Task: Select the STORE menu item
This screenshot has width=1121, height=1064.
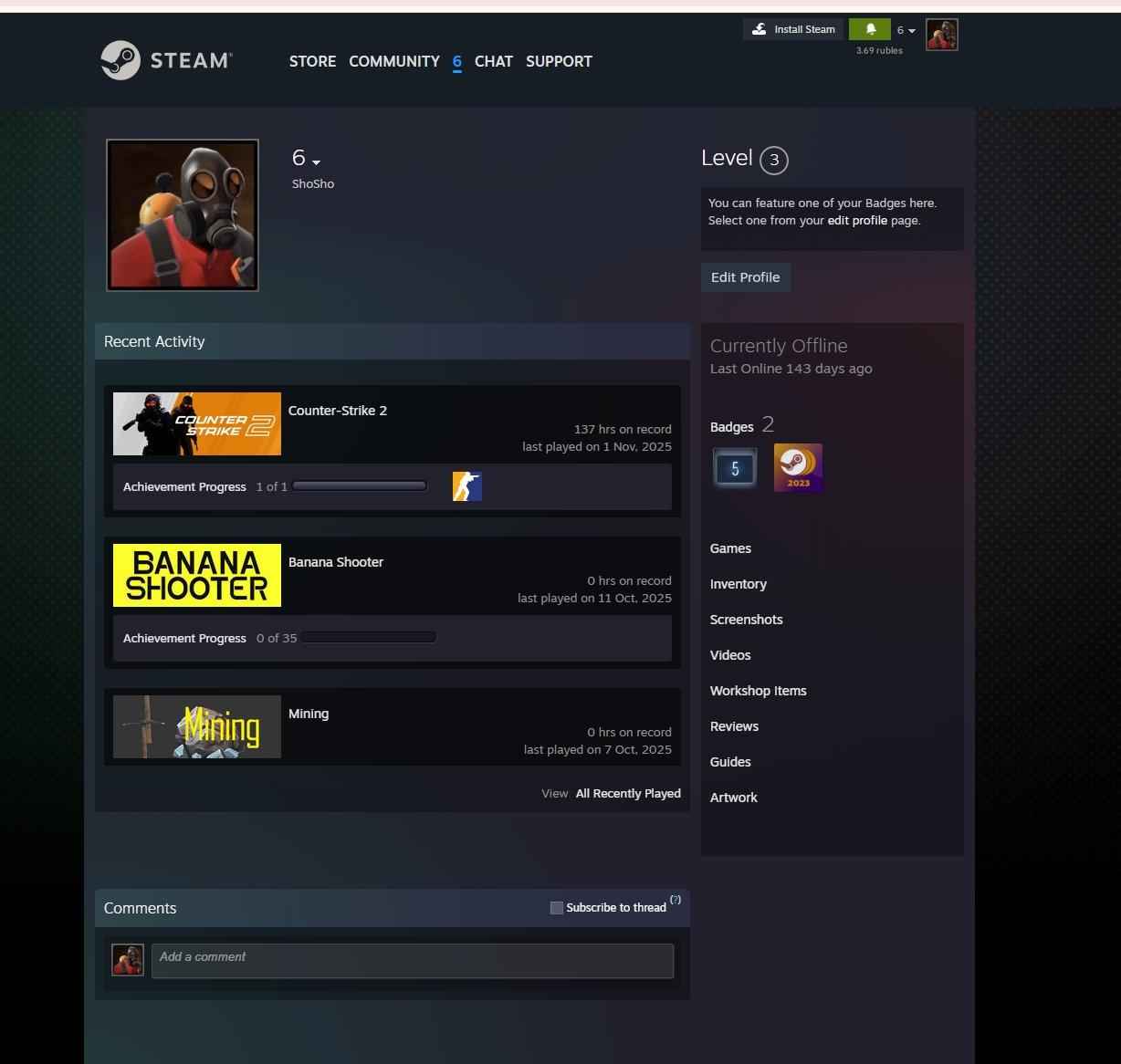Action: tap(312, 61)
